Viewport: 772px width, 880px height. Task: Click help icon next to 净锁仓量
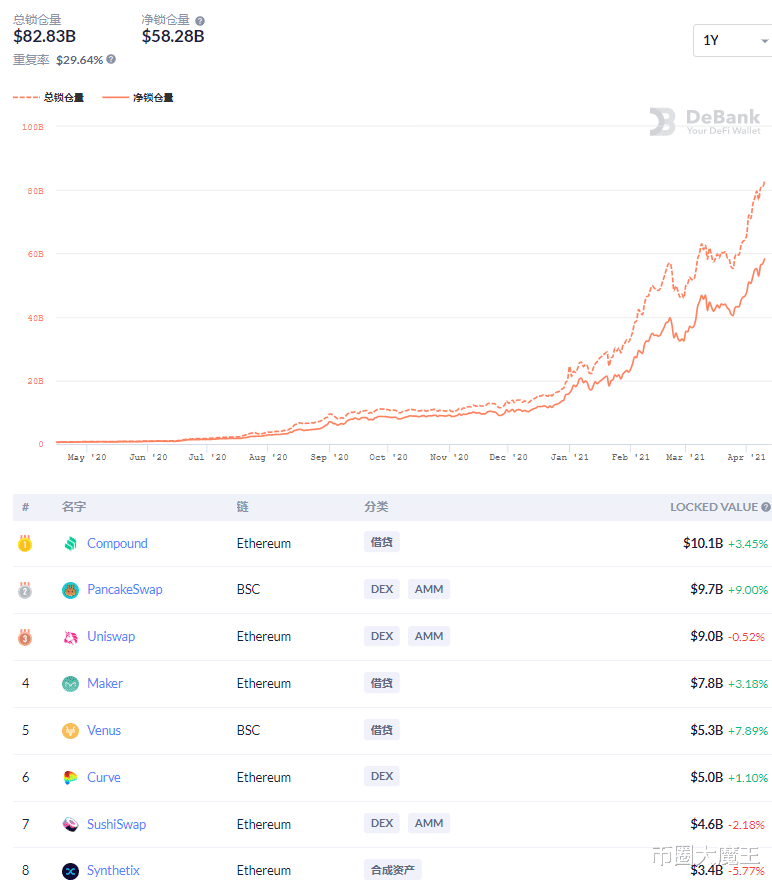(x=200, y=20)
